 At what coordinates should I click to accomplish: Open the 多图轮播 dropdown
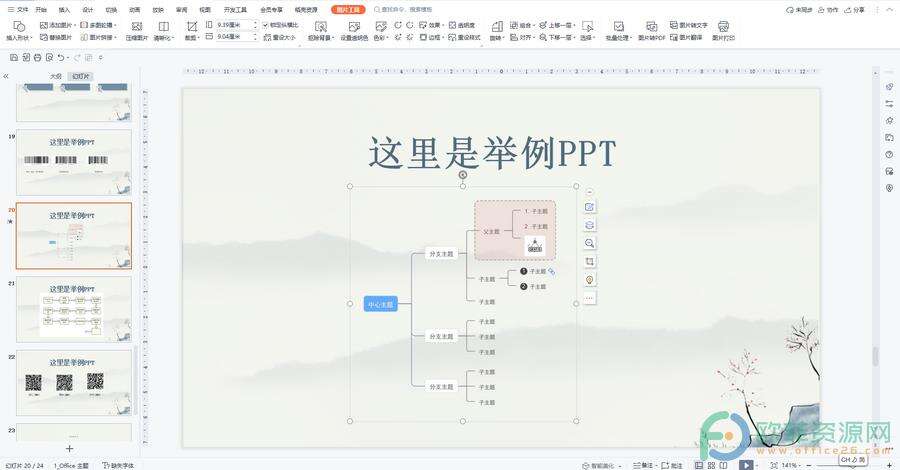coord(98,25)
